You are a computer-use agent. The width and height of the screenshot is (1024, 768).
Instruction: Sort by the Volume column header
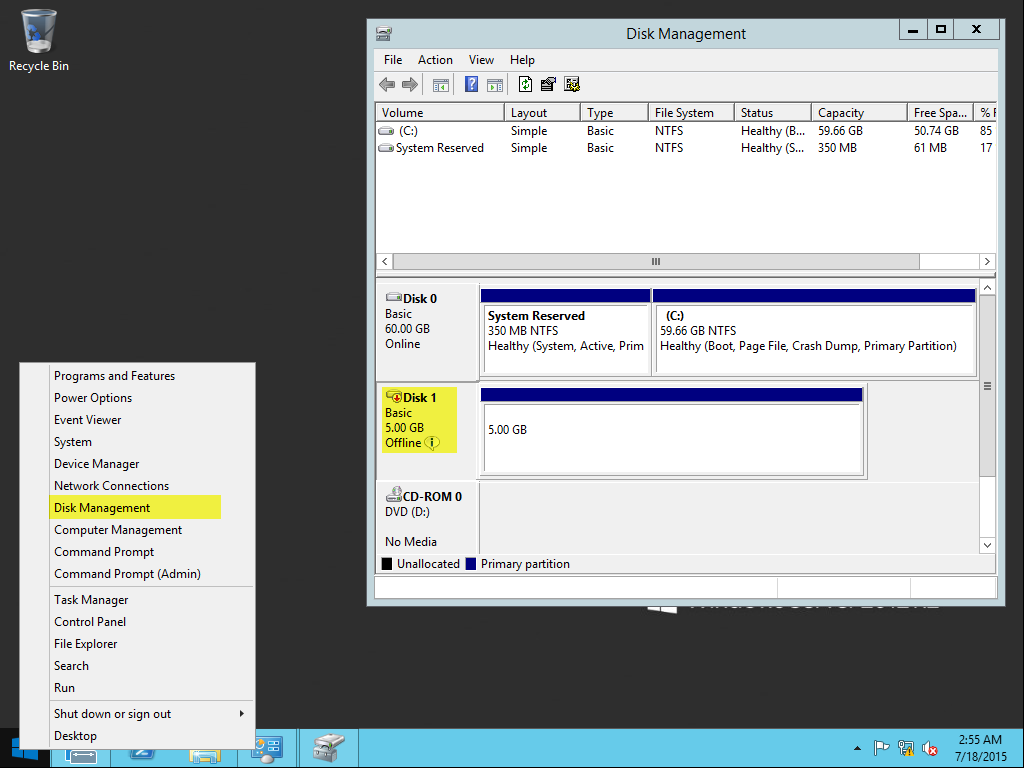440,113
